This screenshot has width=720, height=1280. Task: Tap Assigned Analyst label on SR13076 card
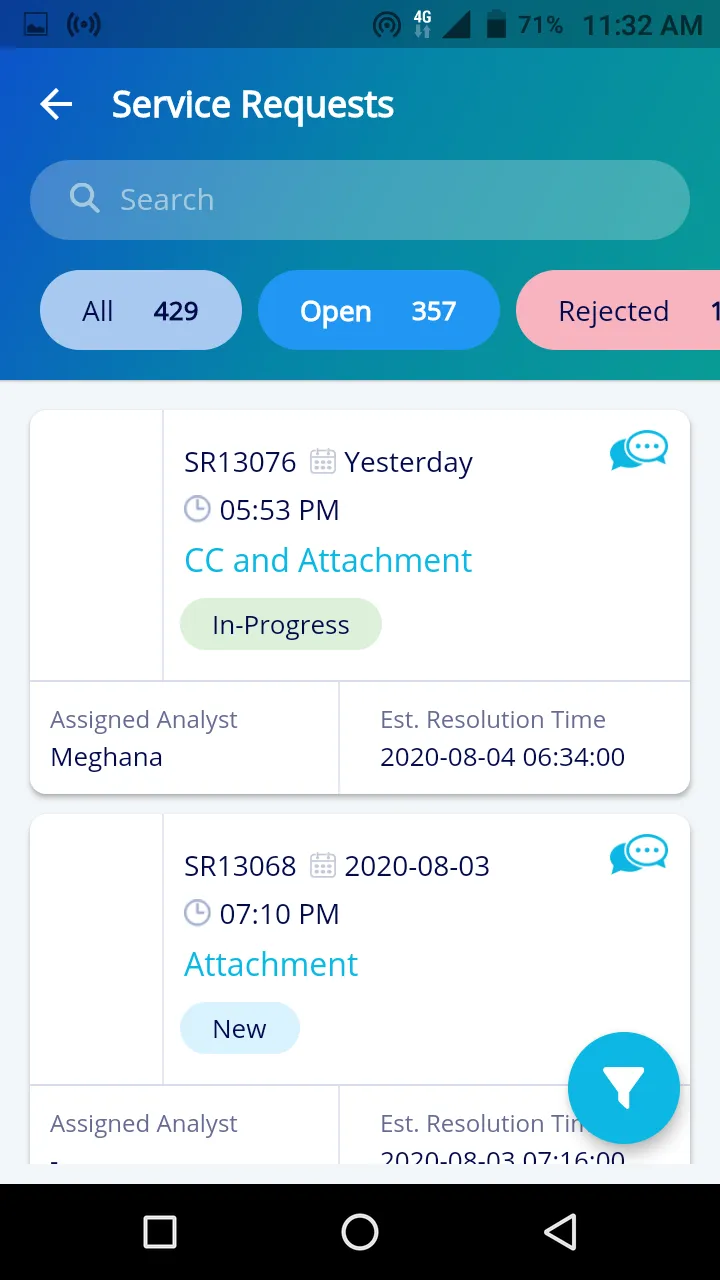(144, 720)
